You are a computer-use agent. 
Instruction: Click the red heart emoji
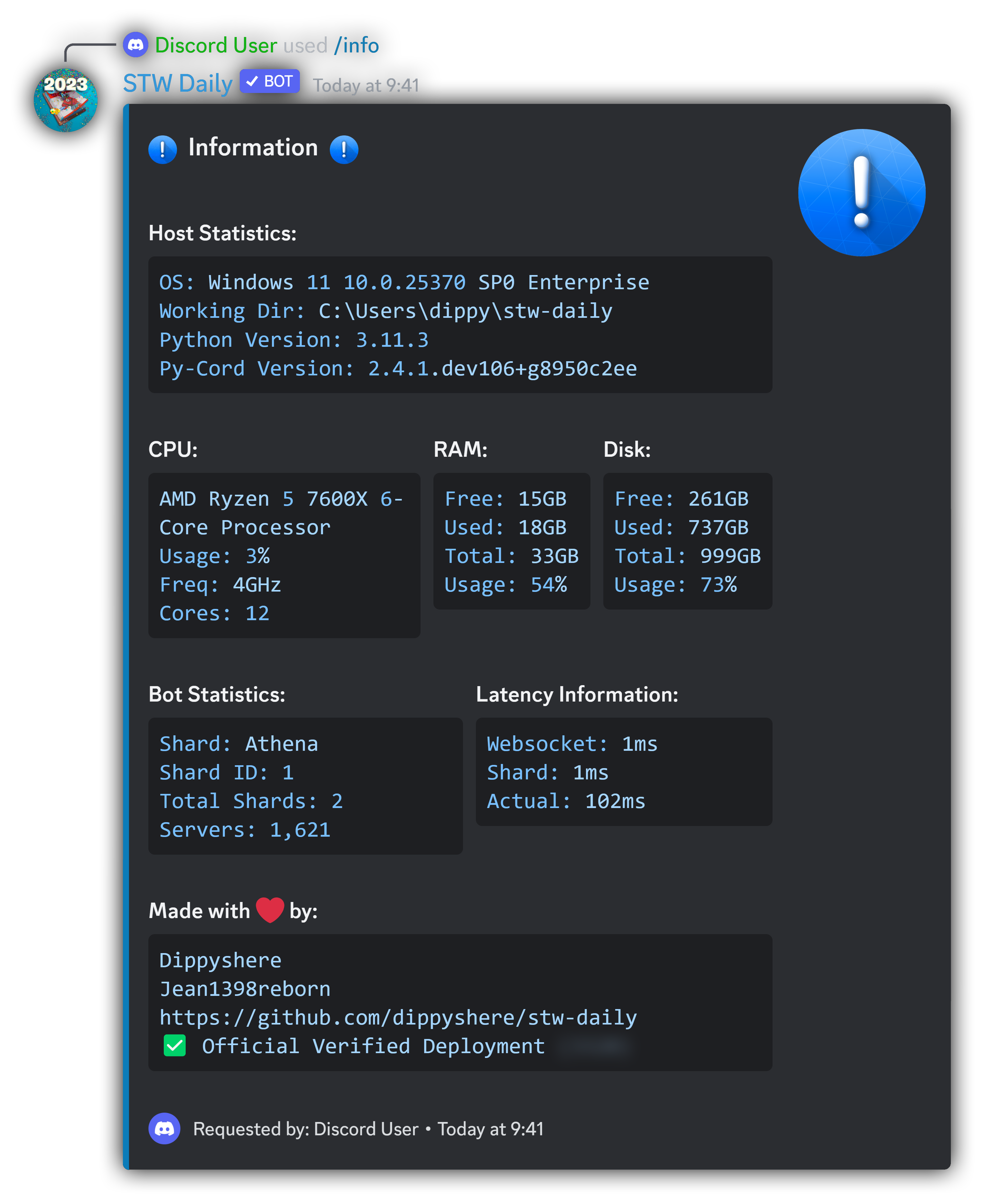tap(270, 910)
